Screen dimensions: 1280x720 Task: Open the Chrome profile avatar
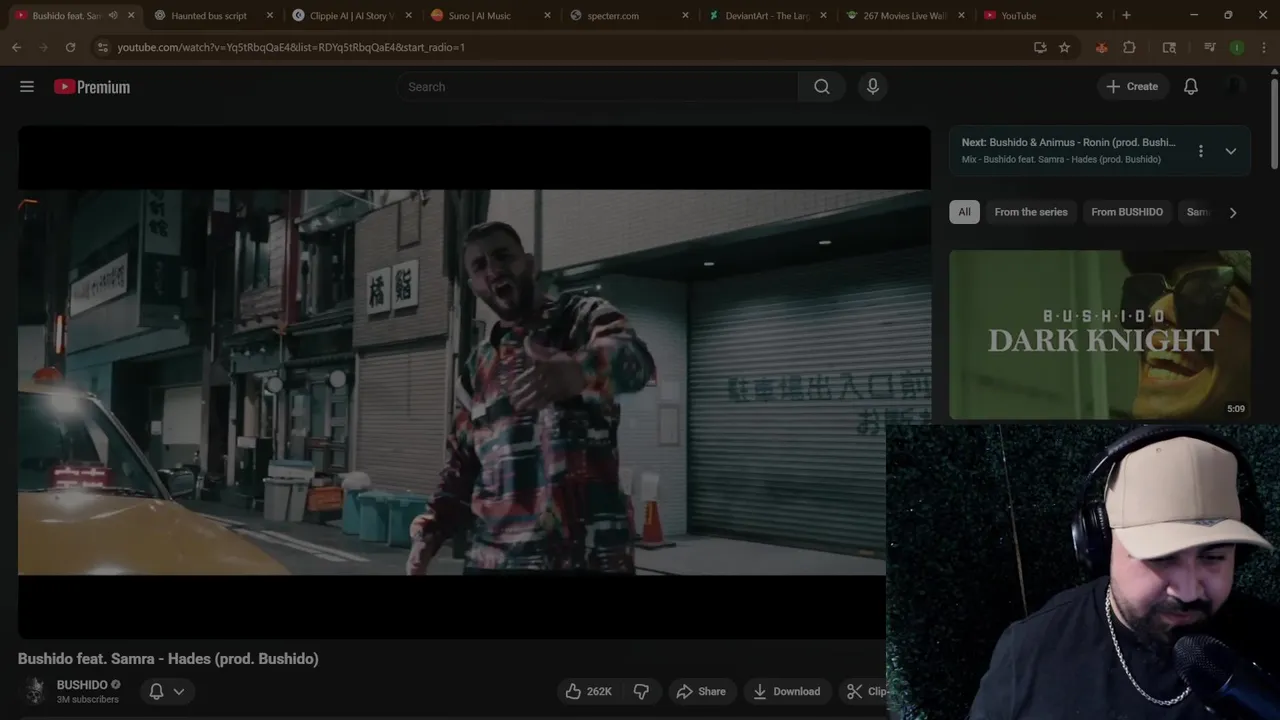click(1237, 47)
